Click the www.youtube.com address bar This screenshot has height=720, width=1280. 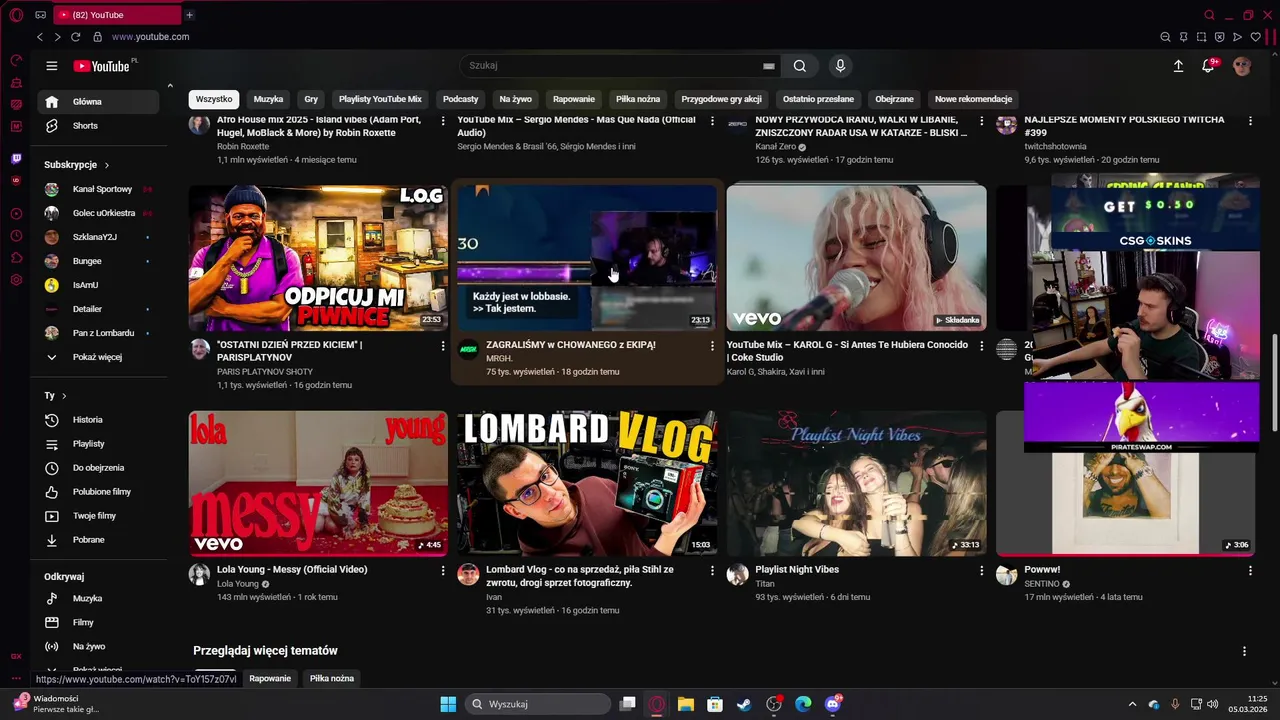tap(150, 37)
